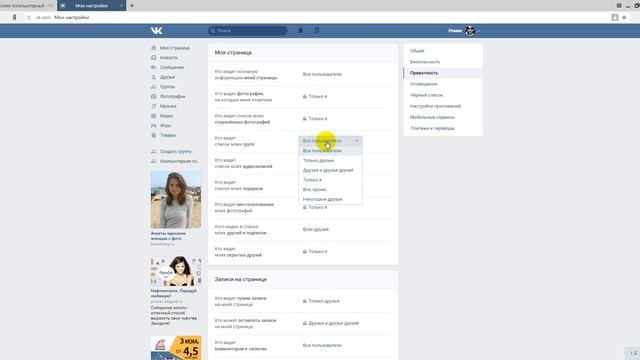Click the Товары sidebar icon

point(154,135)
